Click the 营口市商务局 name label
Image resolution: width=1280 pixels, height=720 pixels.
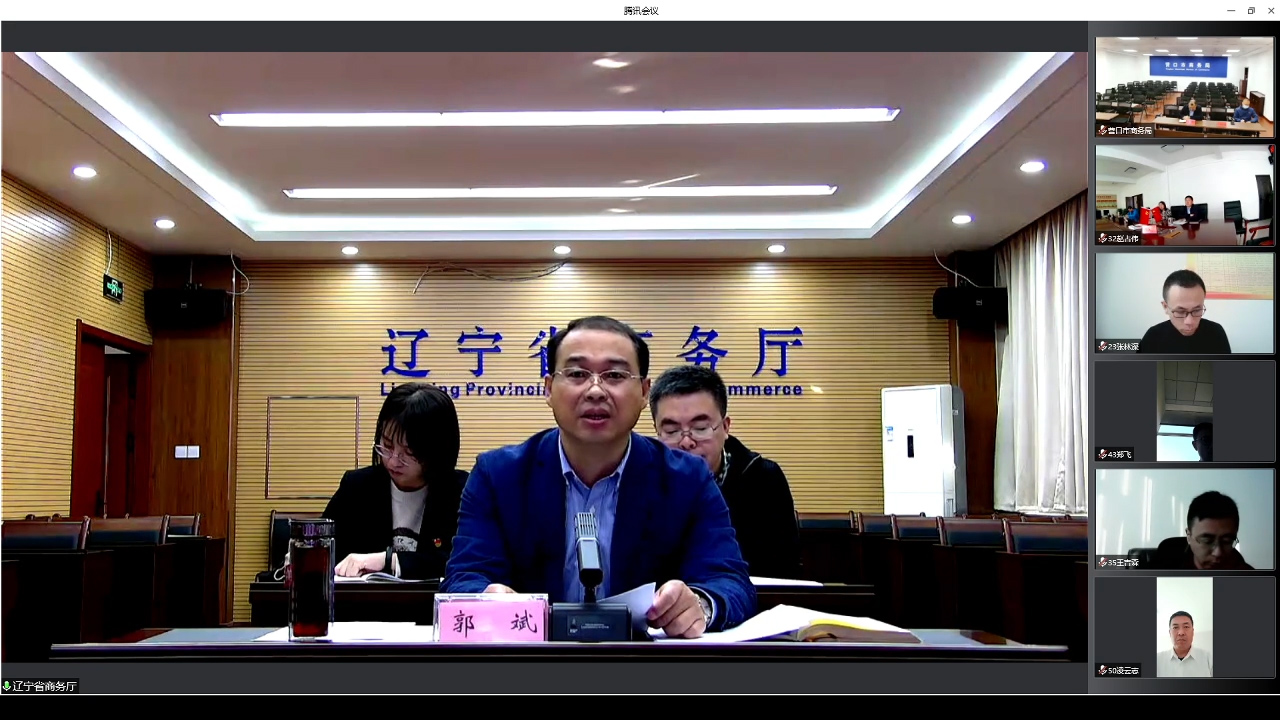coord(1130,130)
